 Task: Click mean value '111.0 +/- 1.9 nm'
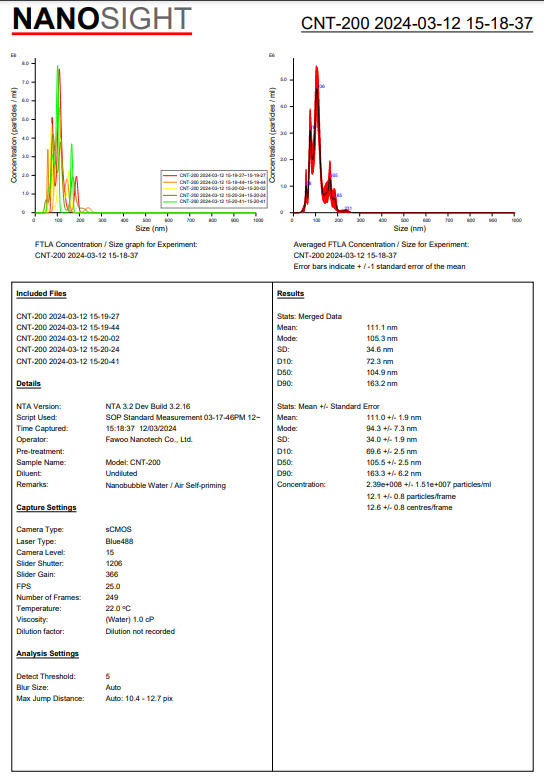[394, 417]
